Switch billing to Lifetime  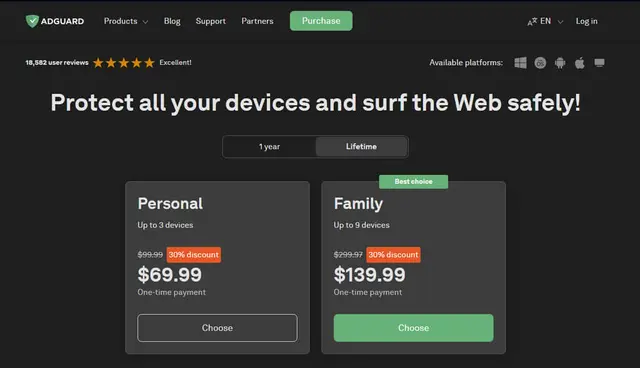tap(361, 146)
